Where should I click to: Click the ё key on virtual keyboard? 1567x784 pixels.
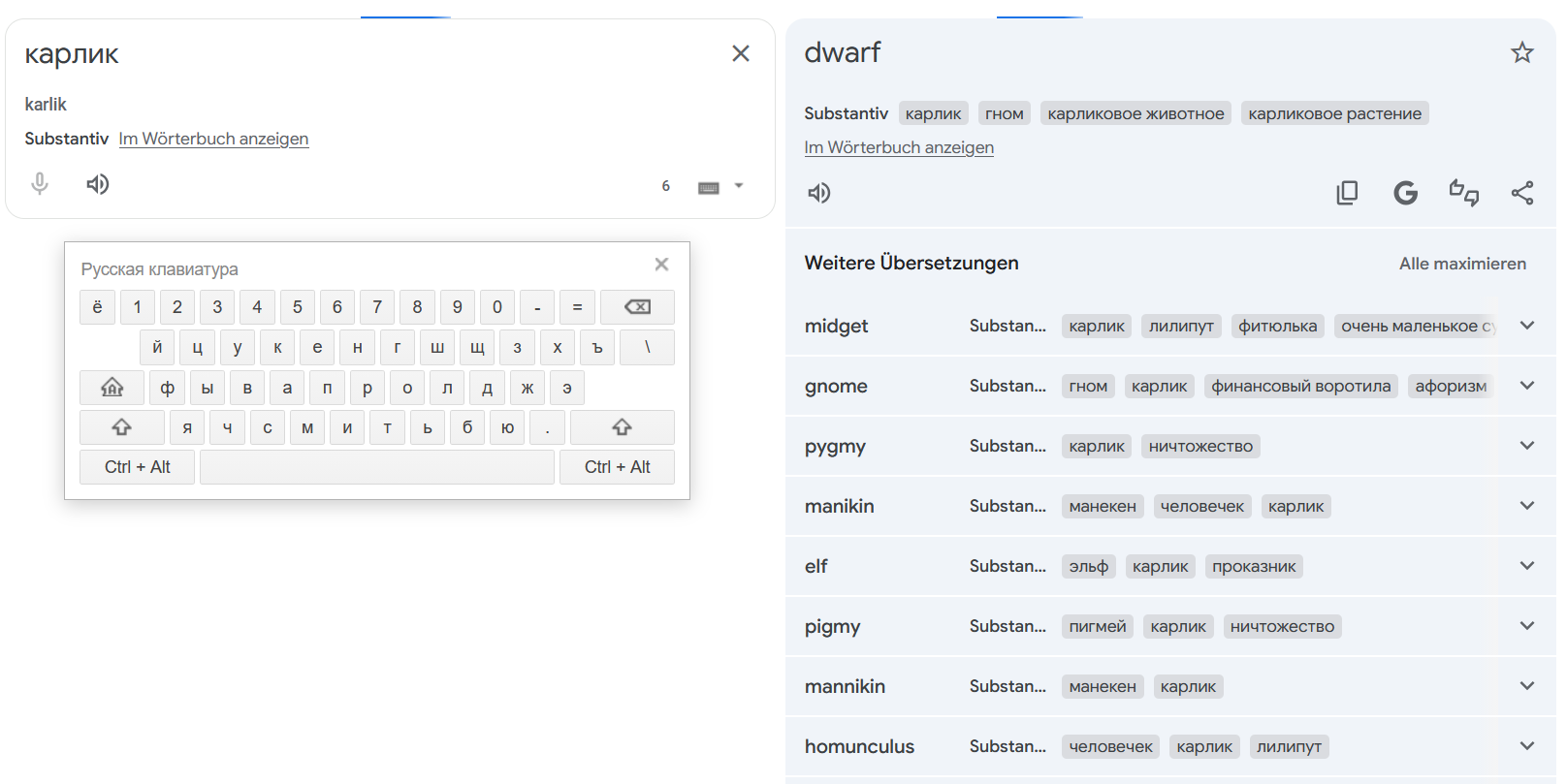click(x=97, y=307)
